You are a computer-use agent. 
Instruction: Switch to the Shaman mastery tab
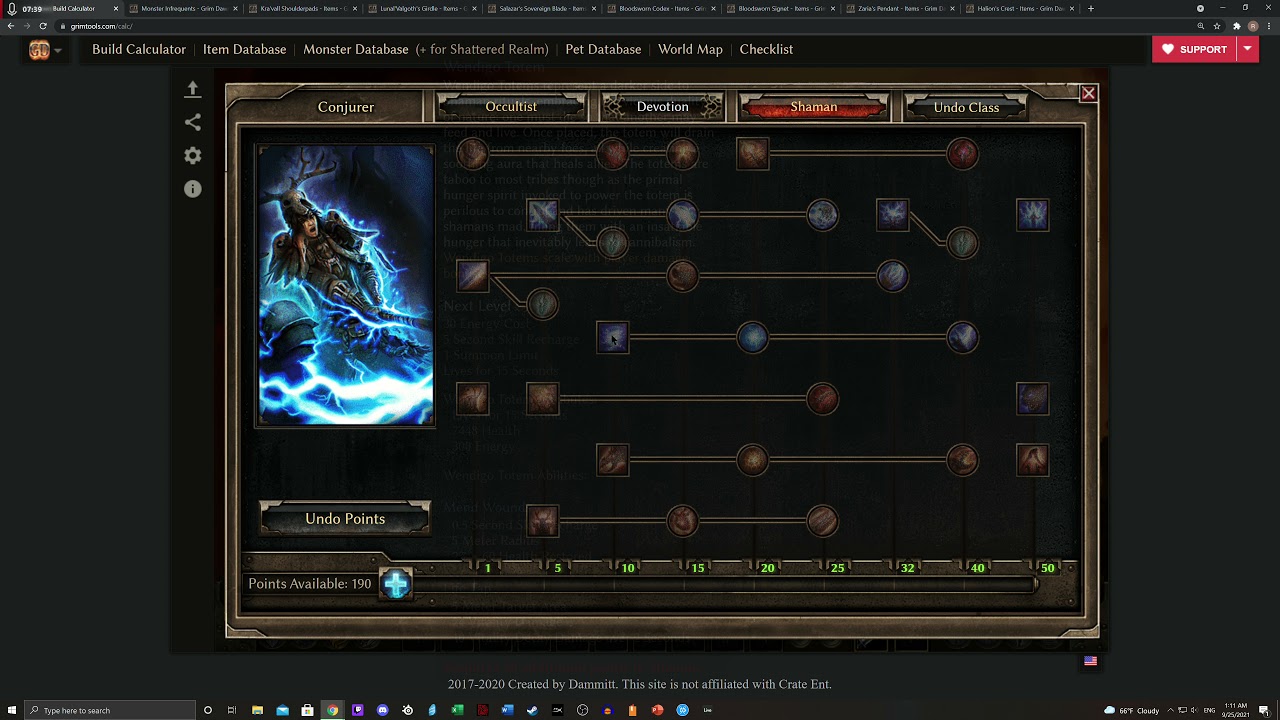tap(814, 106)
